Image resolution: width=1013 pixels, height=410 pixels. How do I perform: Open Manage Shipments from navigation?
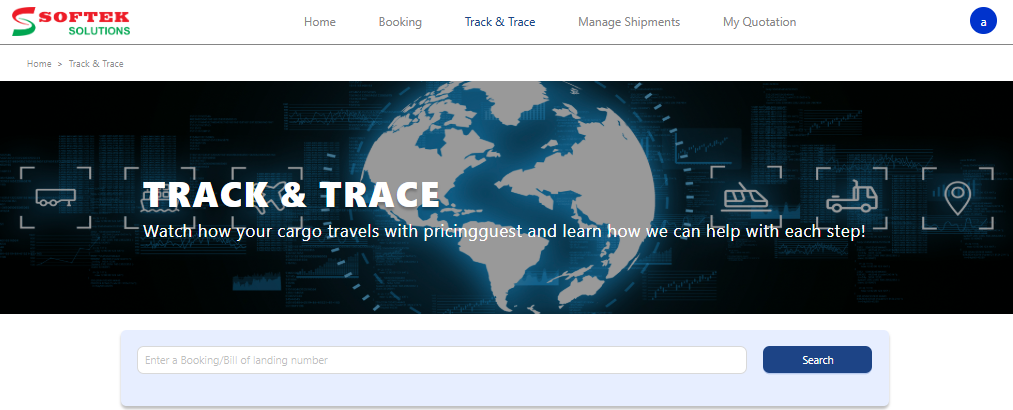[629, 22]
